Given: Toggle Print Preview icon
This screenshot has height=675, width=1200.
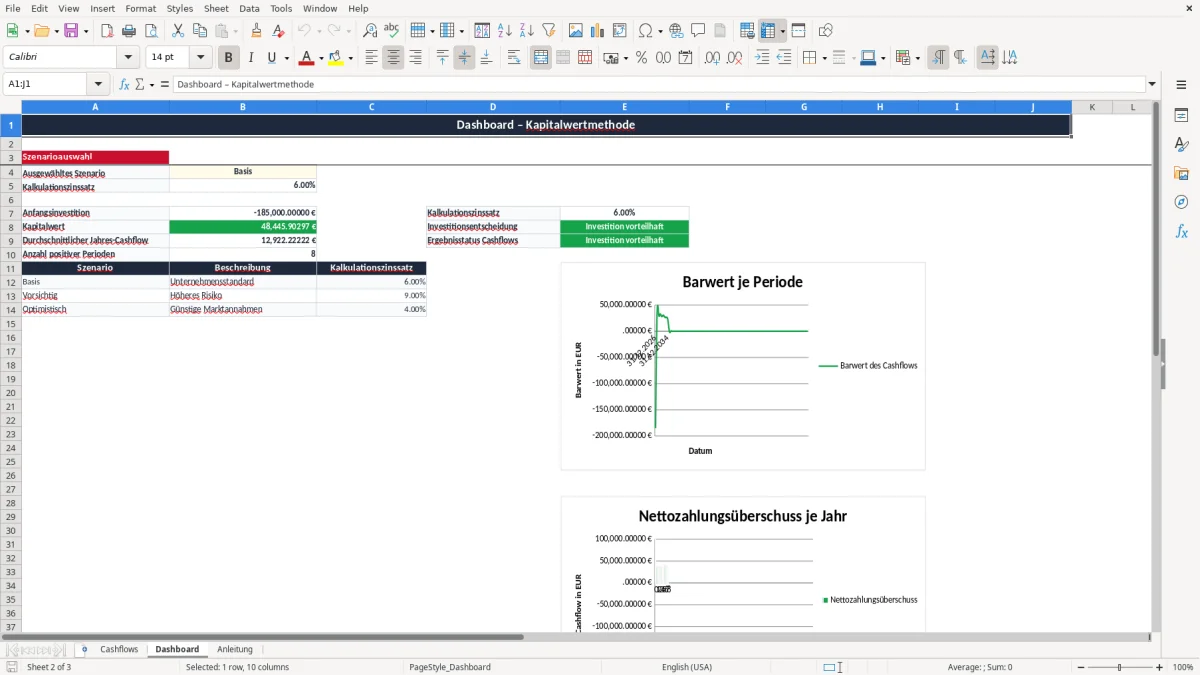Looking at the screenshot, I should (151, 31).
